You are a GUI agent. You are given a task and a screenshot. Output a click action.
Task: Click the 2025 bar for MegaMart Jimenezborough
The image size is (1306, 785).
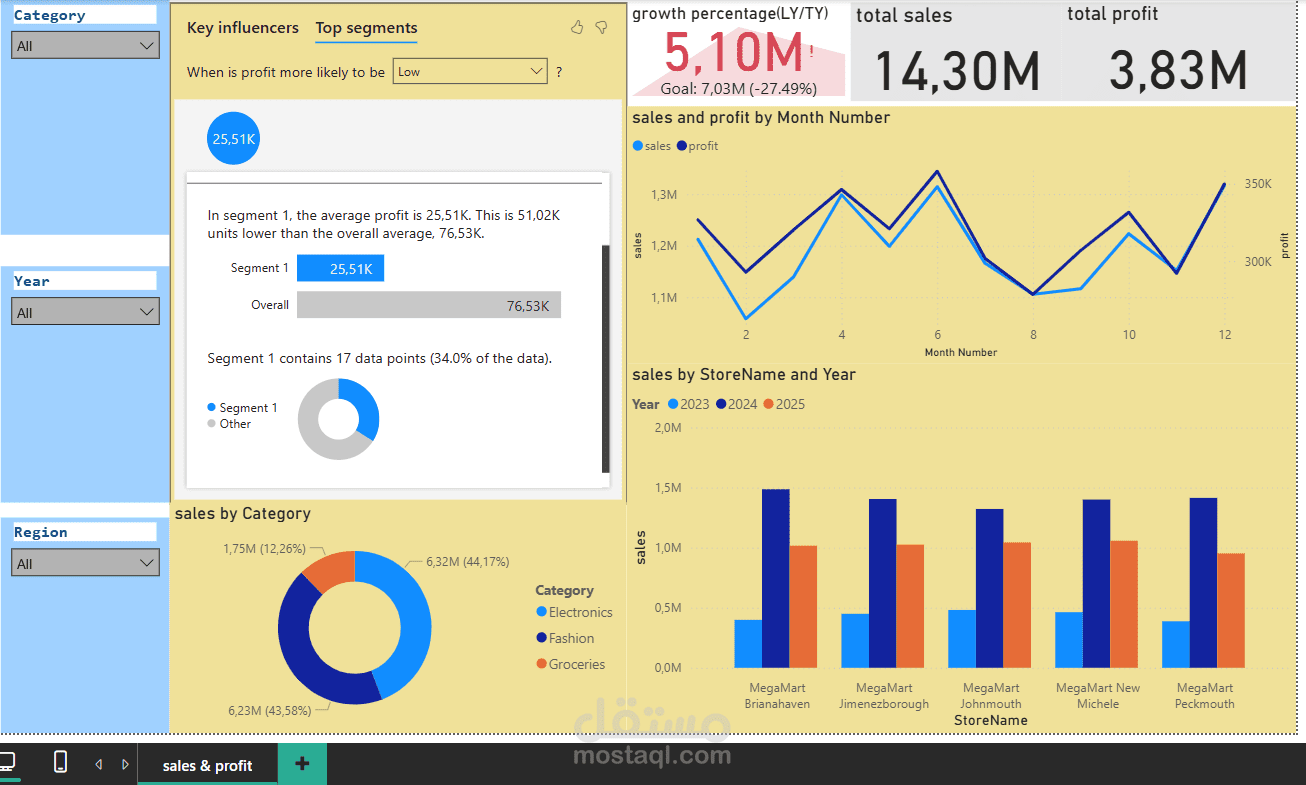(x=910, y=606)
